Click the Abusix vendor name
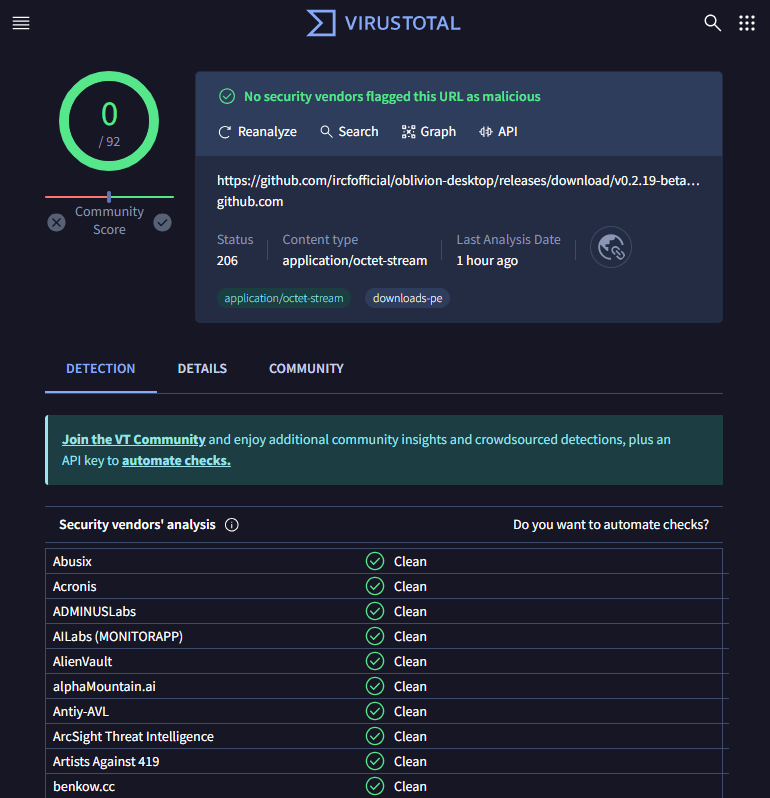This screenshot has width=770, height=798. (x=72, y=561)
